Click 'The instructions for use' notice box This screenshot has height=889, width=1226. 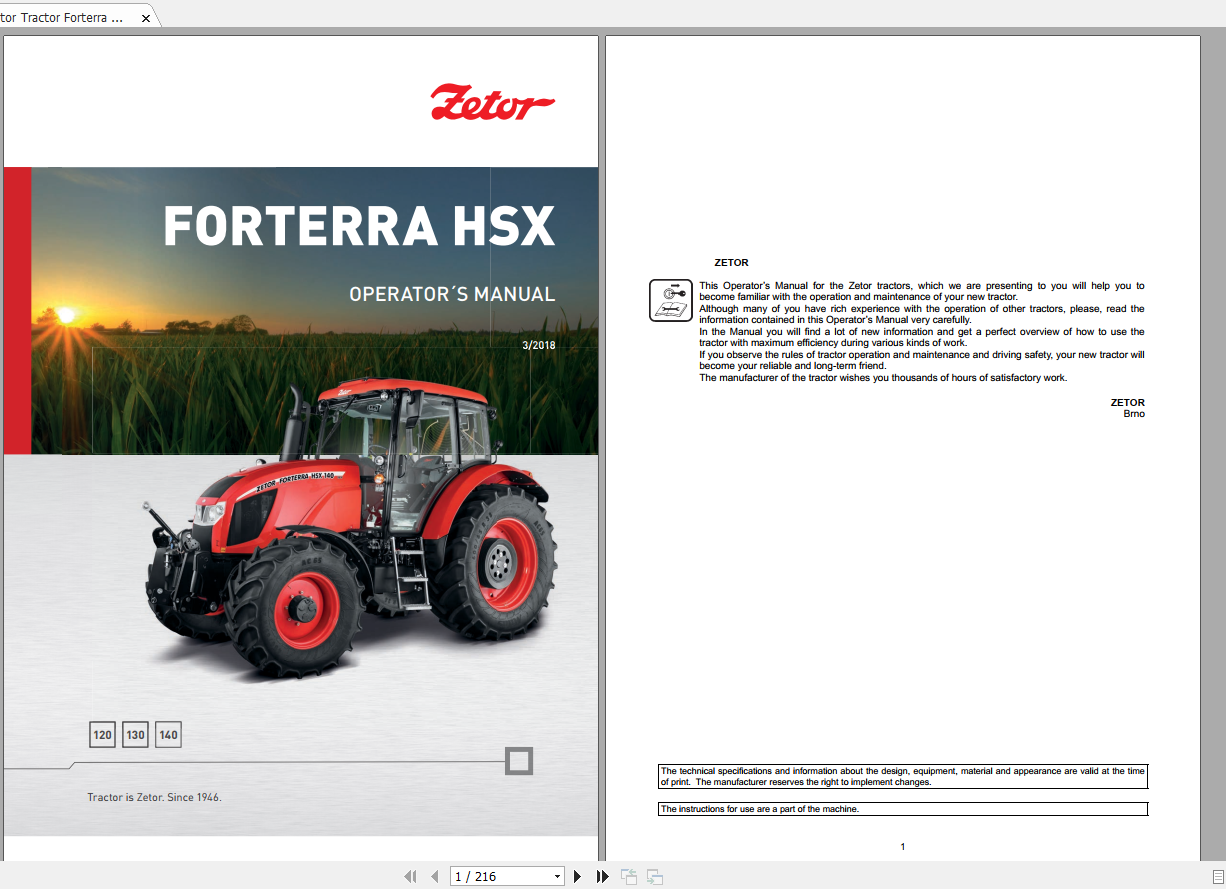(903, 809)
